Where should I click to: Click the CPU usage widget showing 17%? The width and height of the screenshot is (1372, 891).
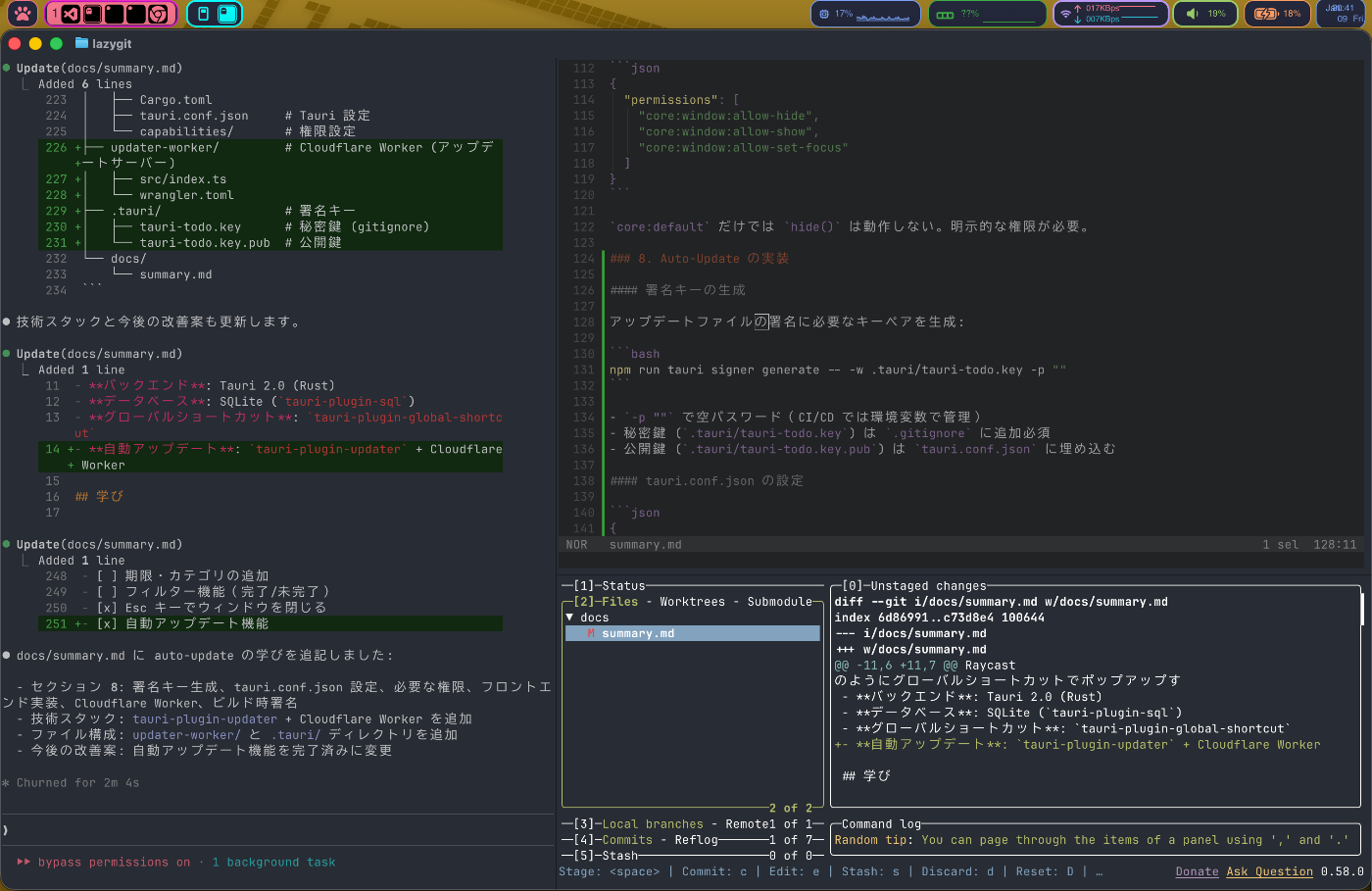(x=865, y=14)
